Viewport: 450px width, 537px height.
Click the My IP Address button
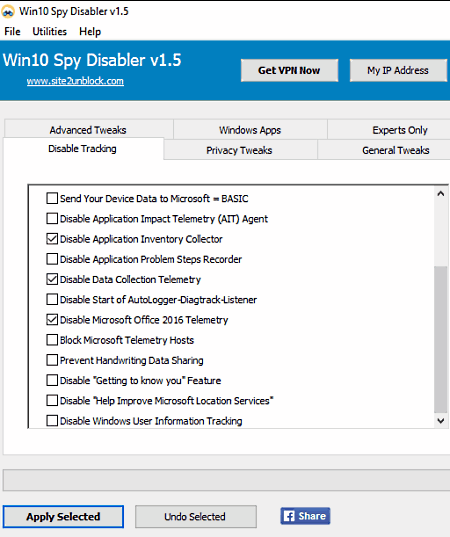[x=398, y=71]
